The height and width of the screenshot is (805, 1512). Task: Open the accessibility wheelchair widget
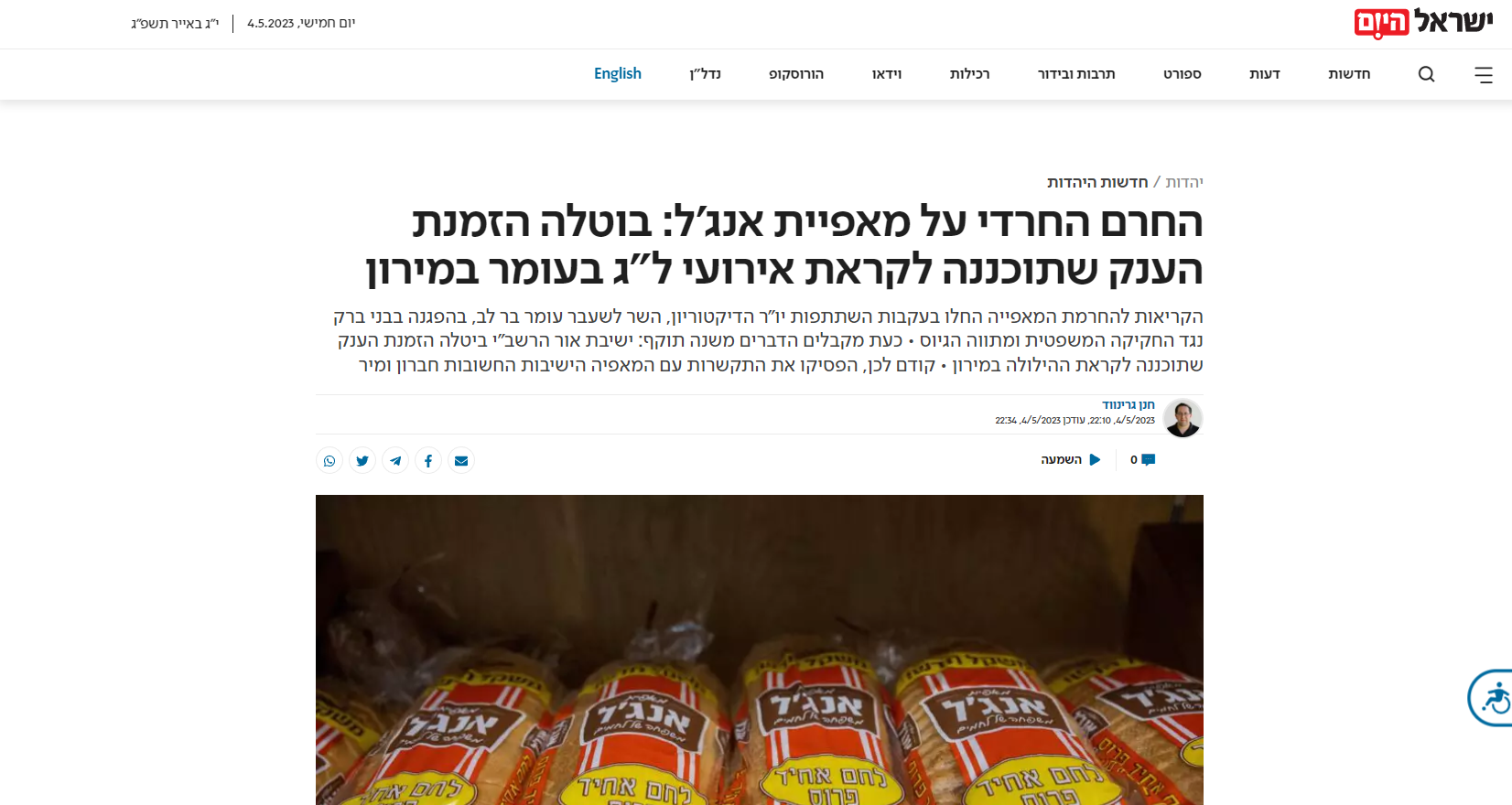(1491, 698)
